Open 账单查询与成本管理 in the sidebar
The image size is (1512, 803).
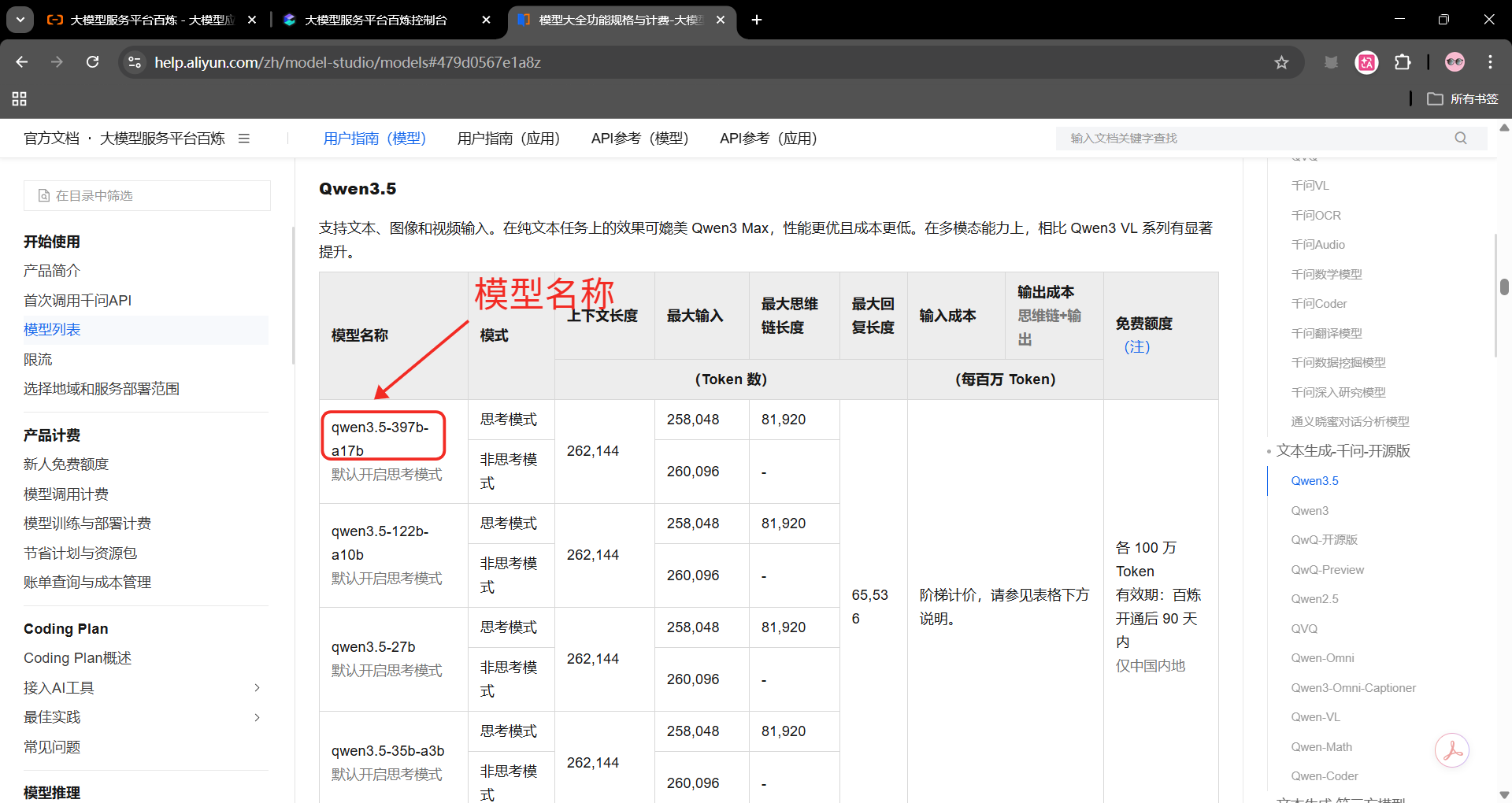(x=87, y=583)
